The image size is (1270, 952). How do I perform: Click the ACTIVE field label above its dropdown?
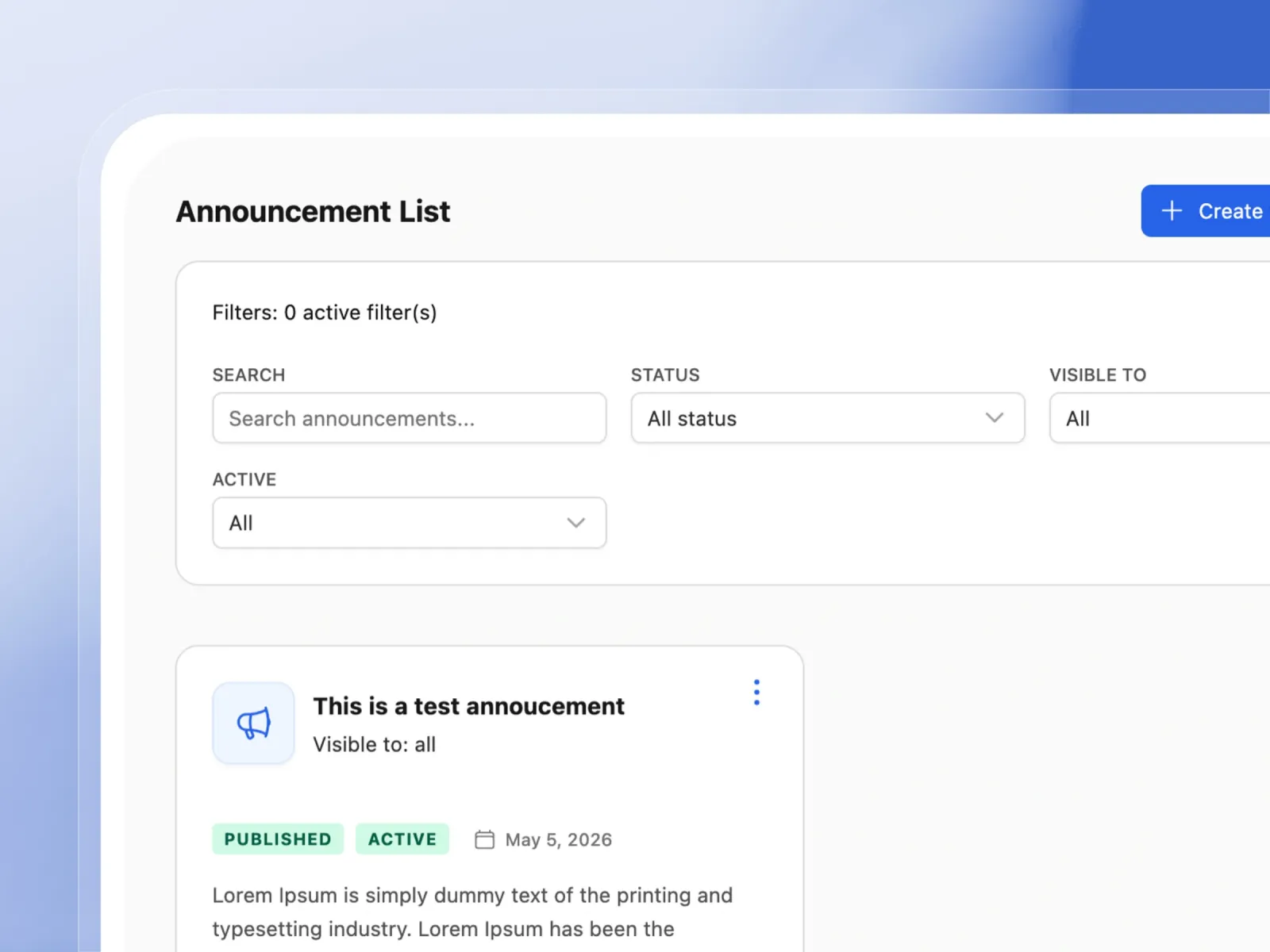244,480
